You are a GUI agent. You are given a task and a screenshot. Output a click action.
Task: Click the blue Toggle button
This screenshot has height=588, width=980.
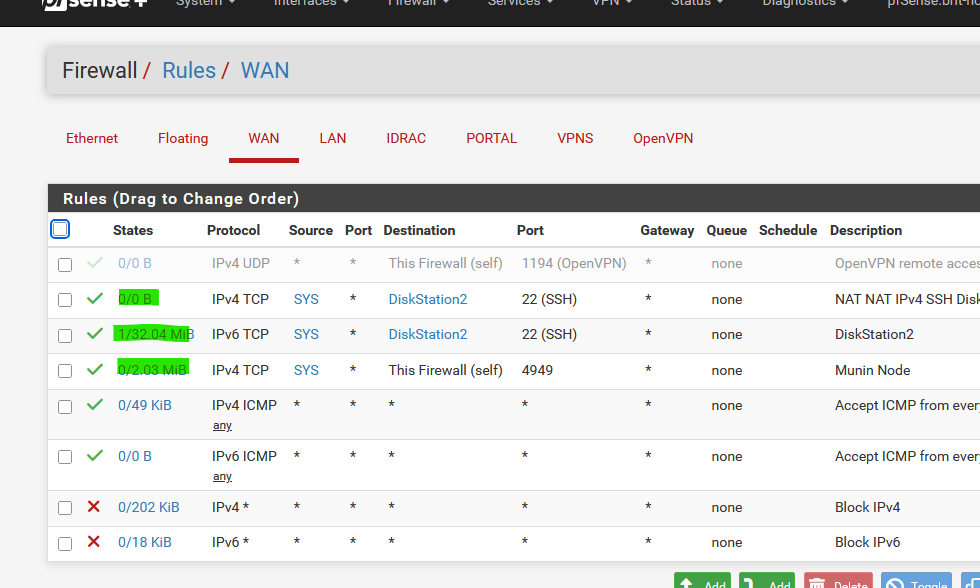tap(916, 581)
